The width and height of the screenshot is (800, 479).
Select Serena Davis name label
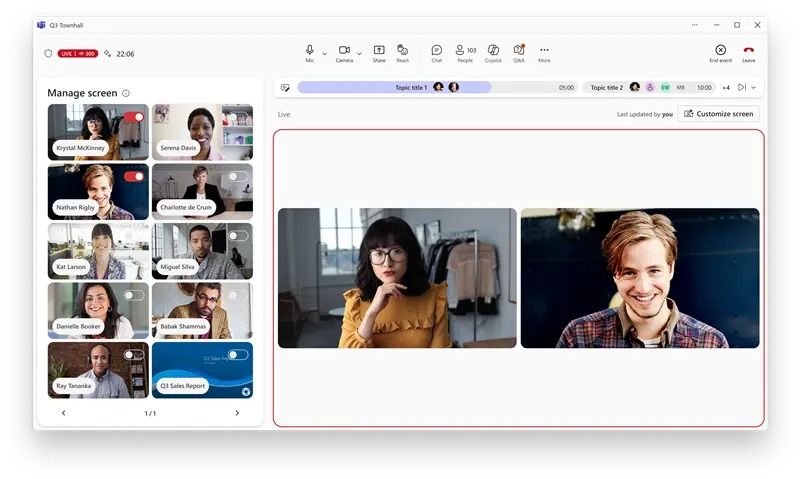pyautogui.click(x=178, y=148)
